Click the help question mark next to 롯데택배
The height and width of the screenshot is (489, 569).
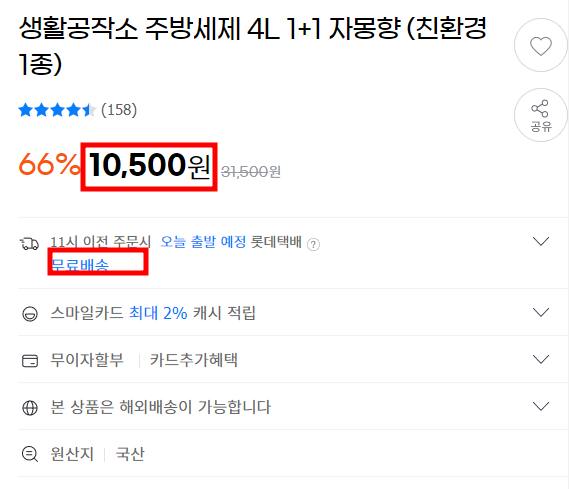pyautogui.click(x=313, y=244)
